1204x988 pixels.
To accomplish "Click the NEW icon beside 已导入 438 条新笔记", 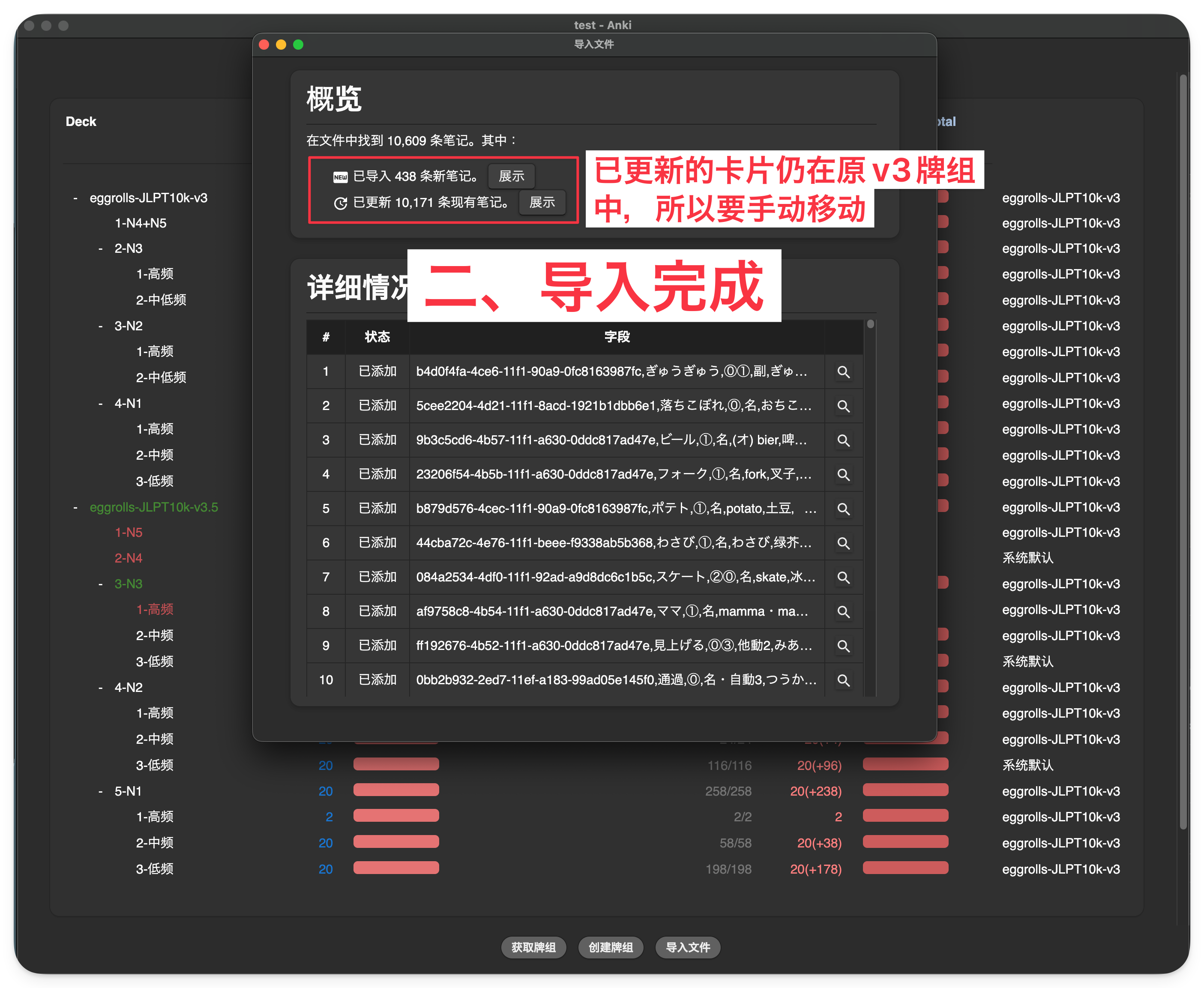I will click(340, 177).
